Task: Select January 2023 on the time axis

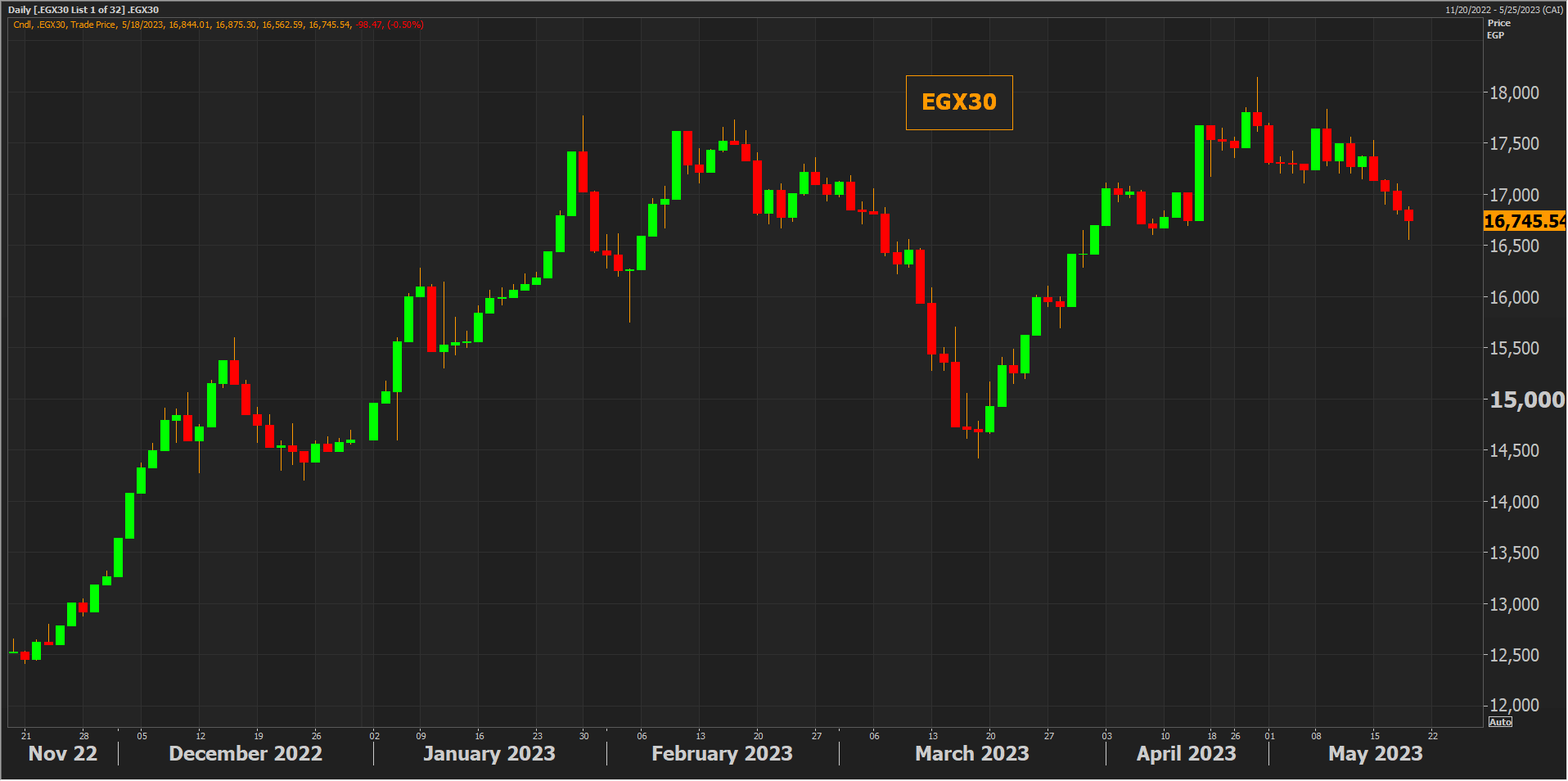Action: (489, 753)
